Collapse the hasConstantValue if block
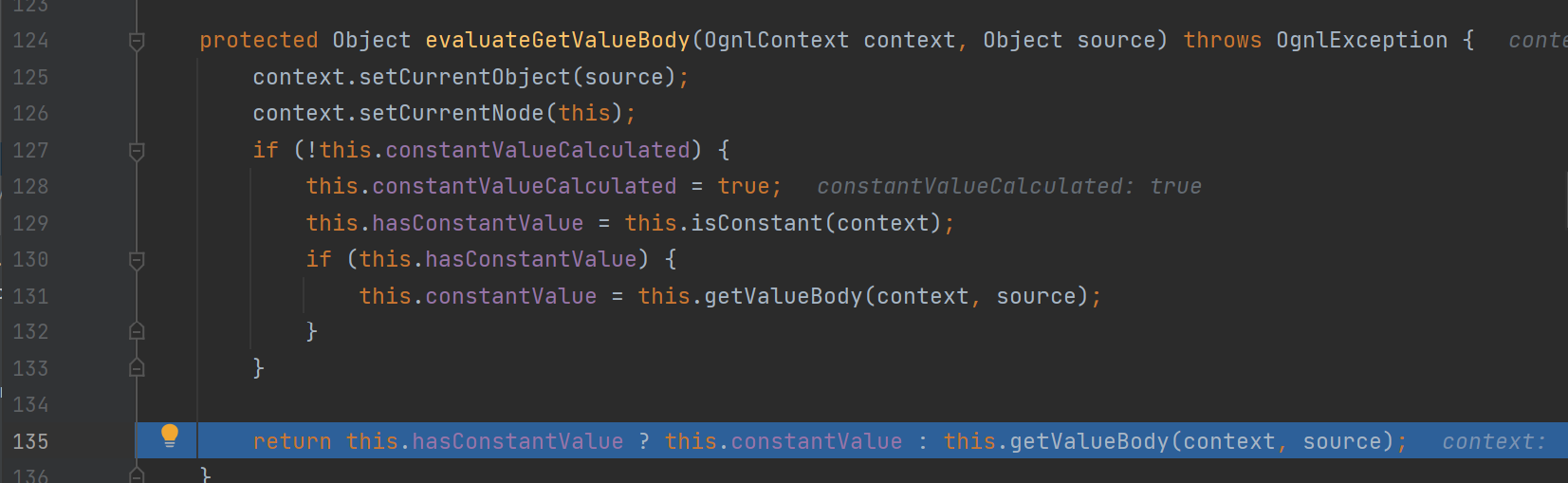Image resolution: width=1568 pixels, height=483 pixels. click(137, 260)
